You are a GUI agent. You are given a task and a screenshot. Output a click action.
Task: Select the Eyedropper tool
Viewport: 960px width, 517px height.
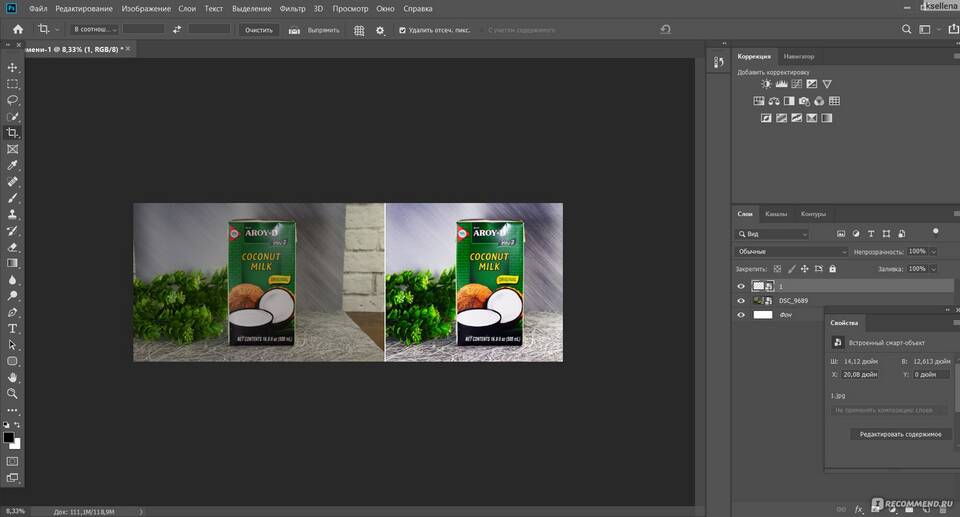point(12,165)
